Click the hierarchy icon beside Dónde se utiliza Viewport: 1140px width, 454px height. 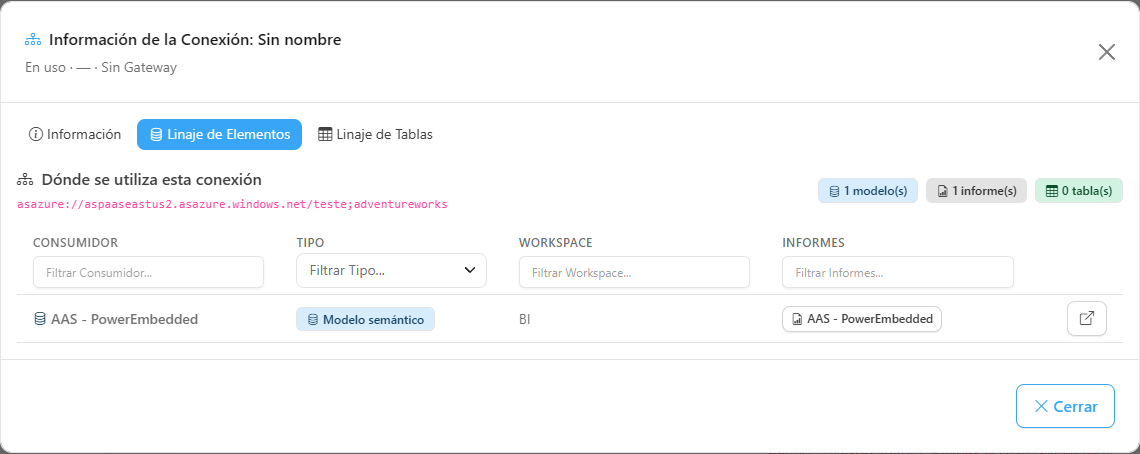click(25, 180)
